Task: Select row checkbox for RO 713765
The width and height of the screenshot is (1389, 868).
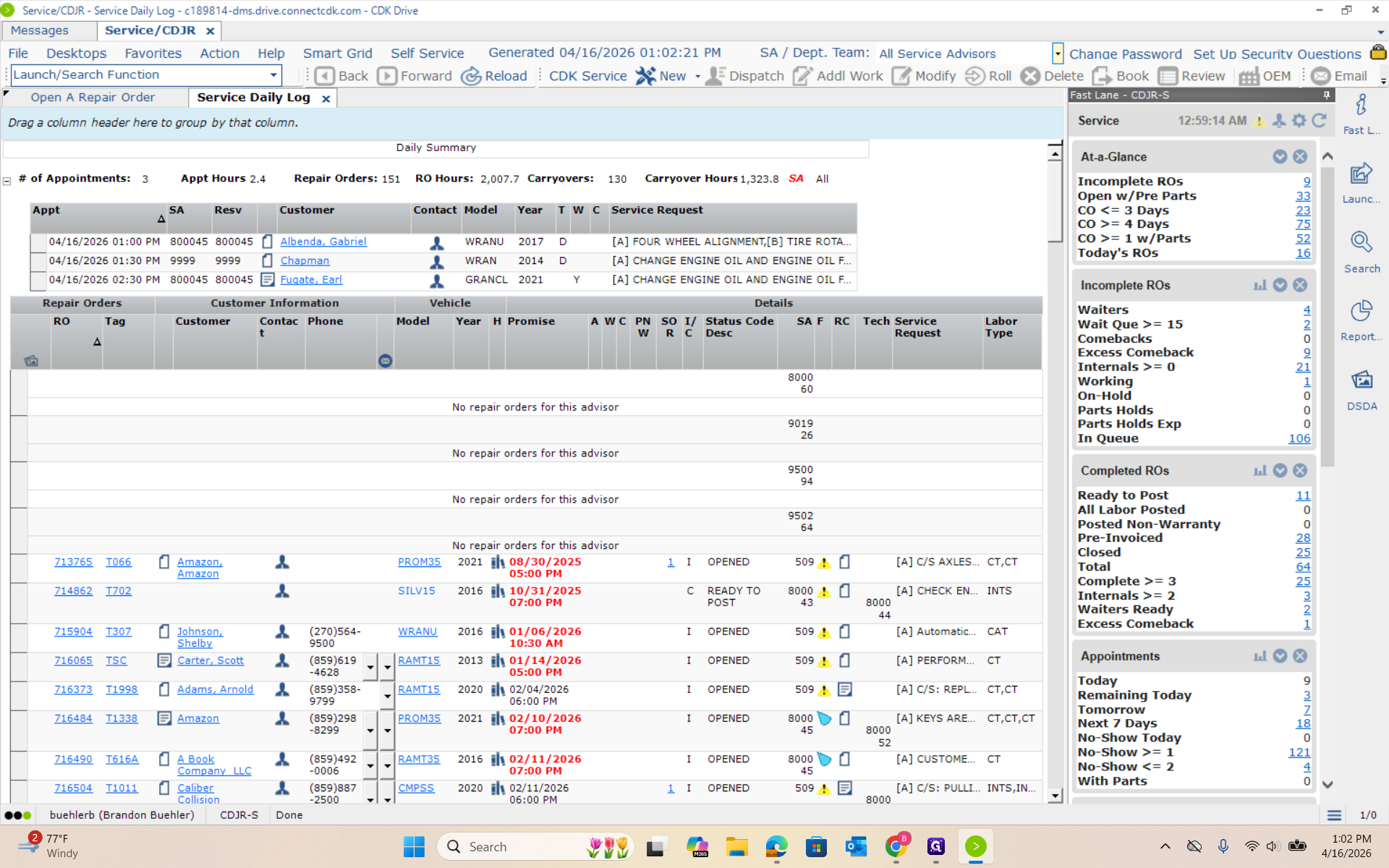Action: pyautogui.click(x=19, y=568)
